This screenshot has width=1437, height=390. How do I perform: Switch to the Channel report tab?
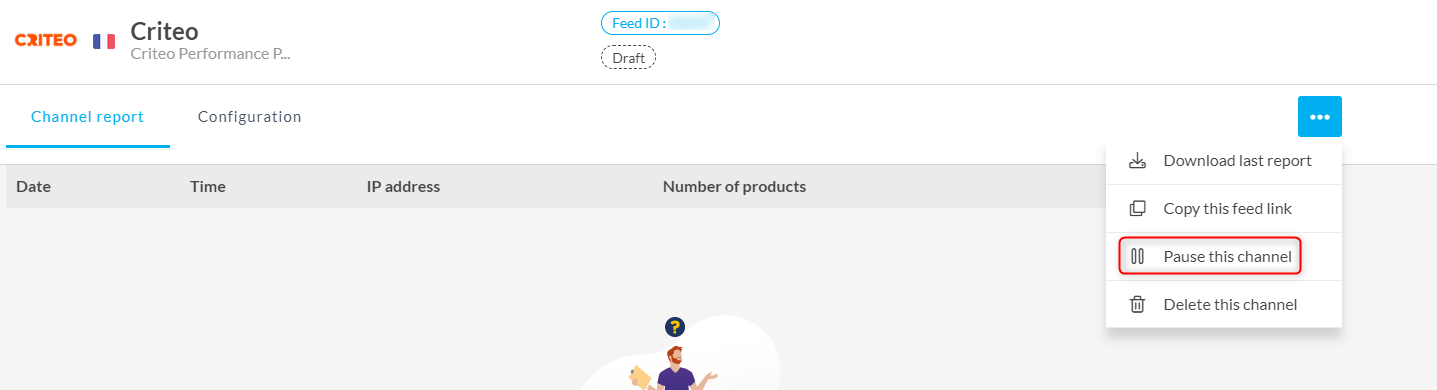(x=88, y=117)
